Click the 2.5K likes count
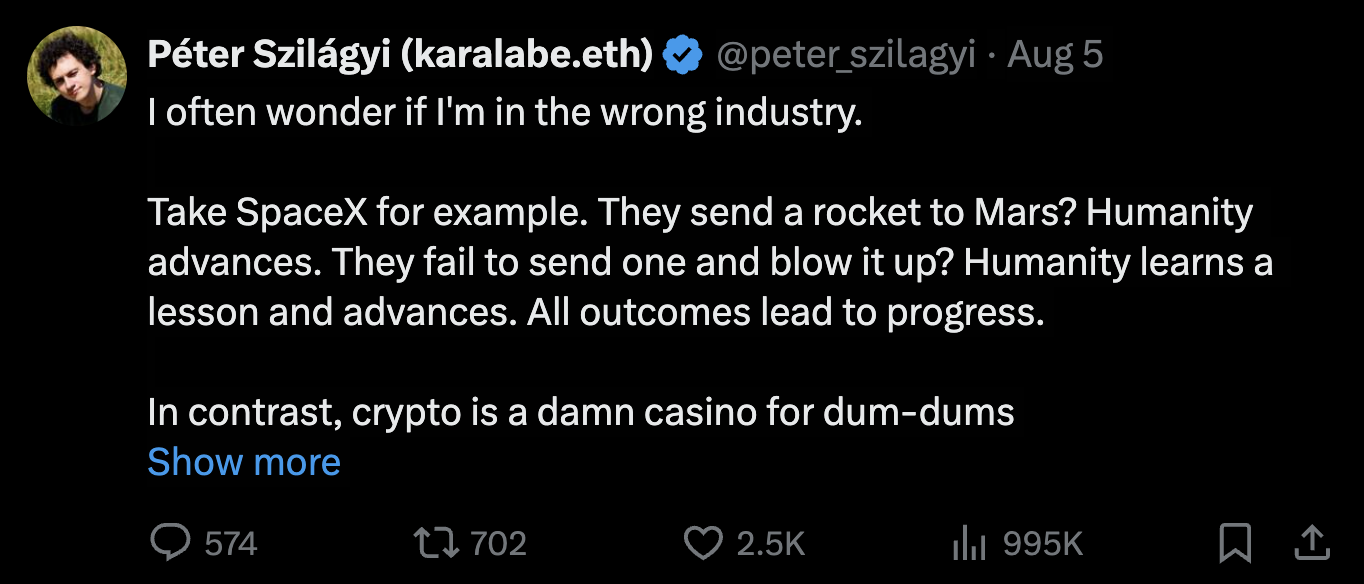 [x=771, y=543]
